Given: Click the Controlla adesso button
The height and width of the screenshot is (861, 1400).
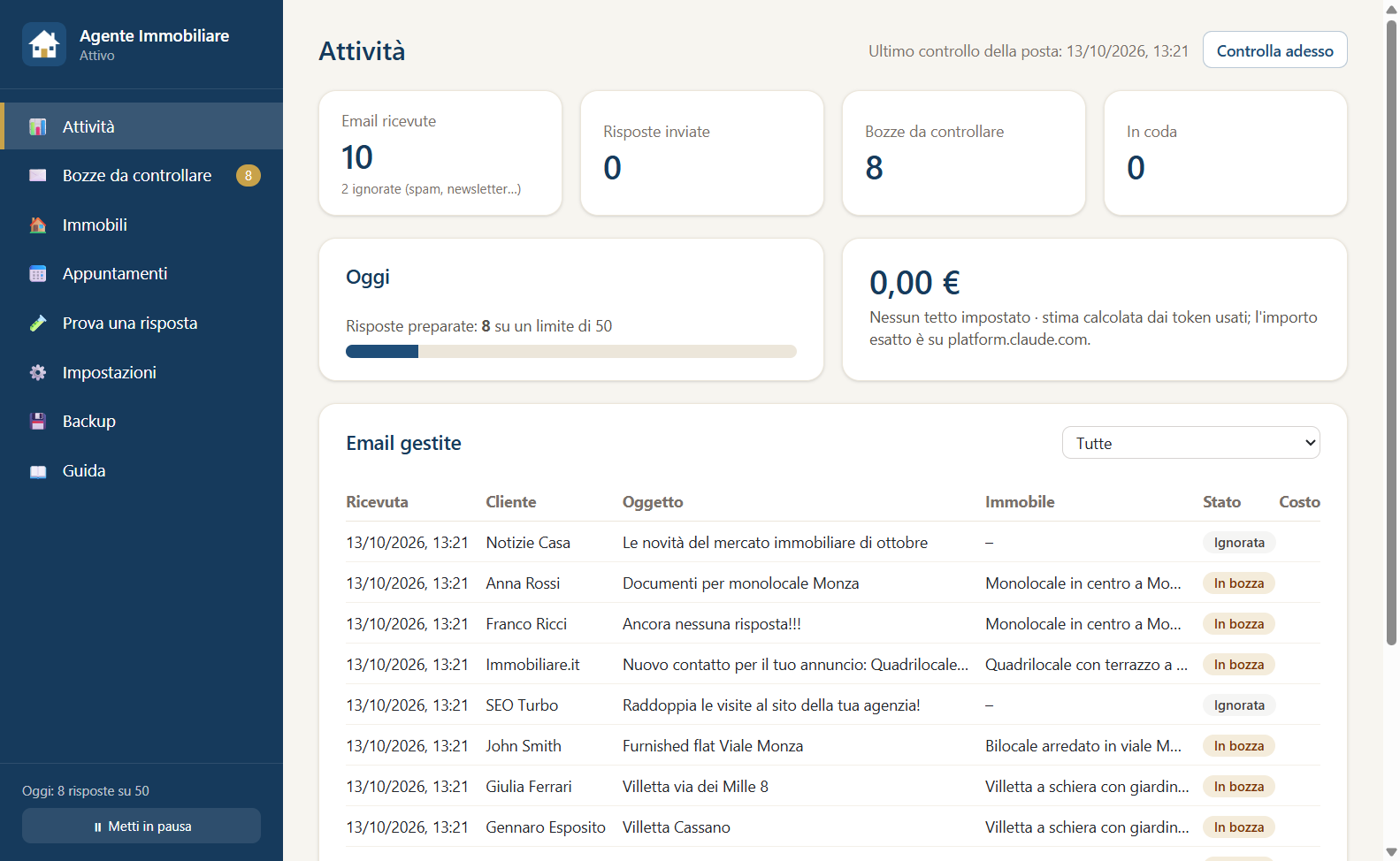Looking at the screenshot, I should [x=1274, y=50].
